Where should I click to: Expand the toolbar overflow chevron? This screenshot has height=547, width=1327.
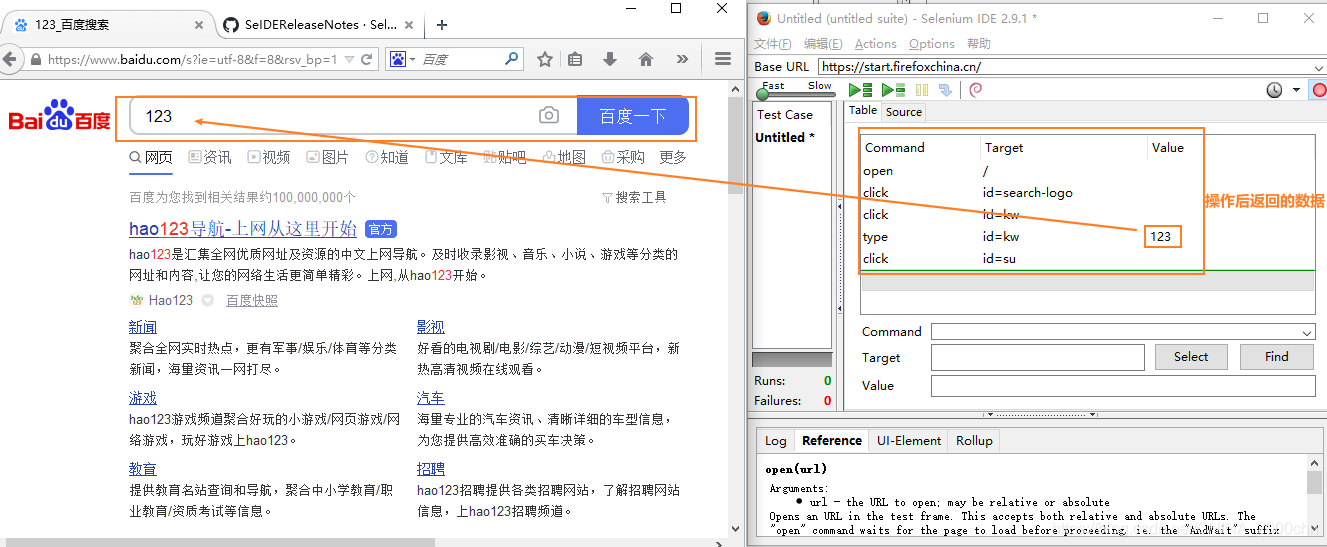(x=682, y=59)
